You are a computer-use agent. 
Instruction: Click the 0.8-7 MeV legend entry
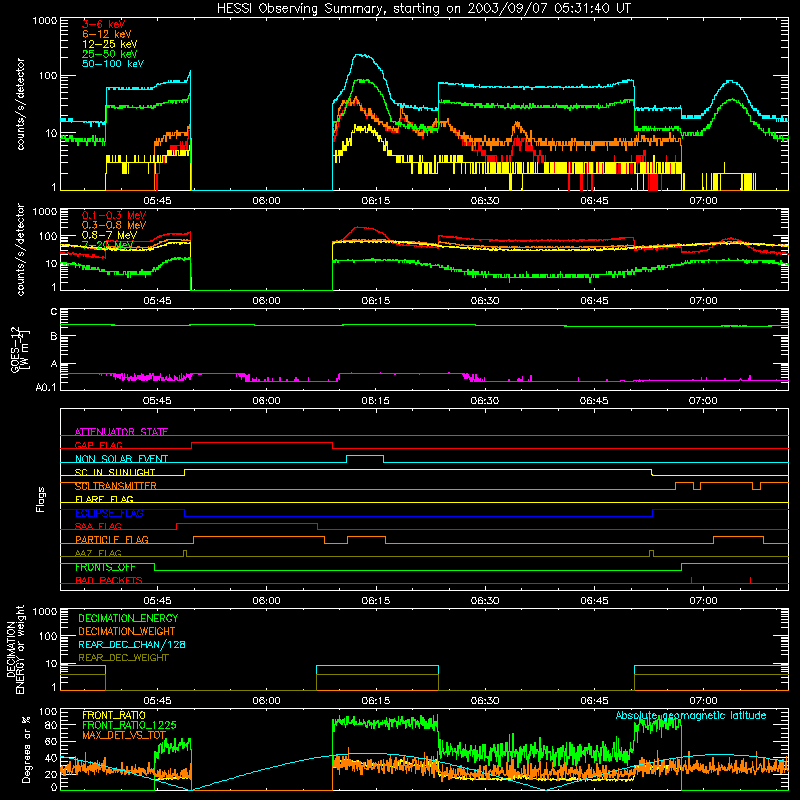110,235
